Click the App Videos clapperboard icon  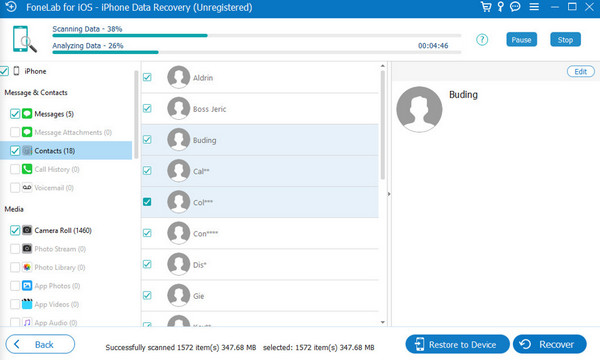tap(27, 304)
